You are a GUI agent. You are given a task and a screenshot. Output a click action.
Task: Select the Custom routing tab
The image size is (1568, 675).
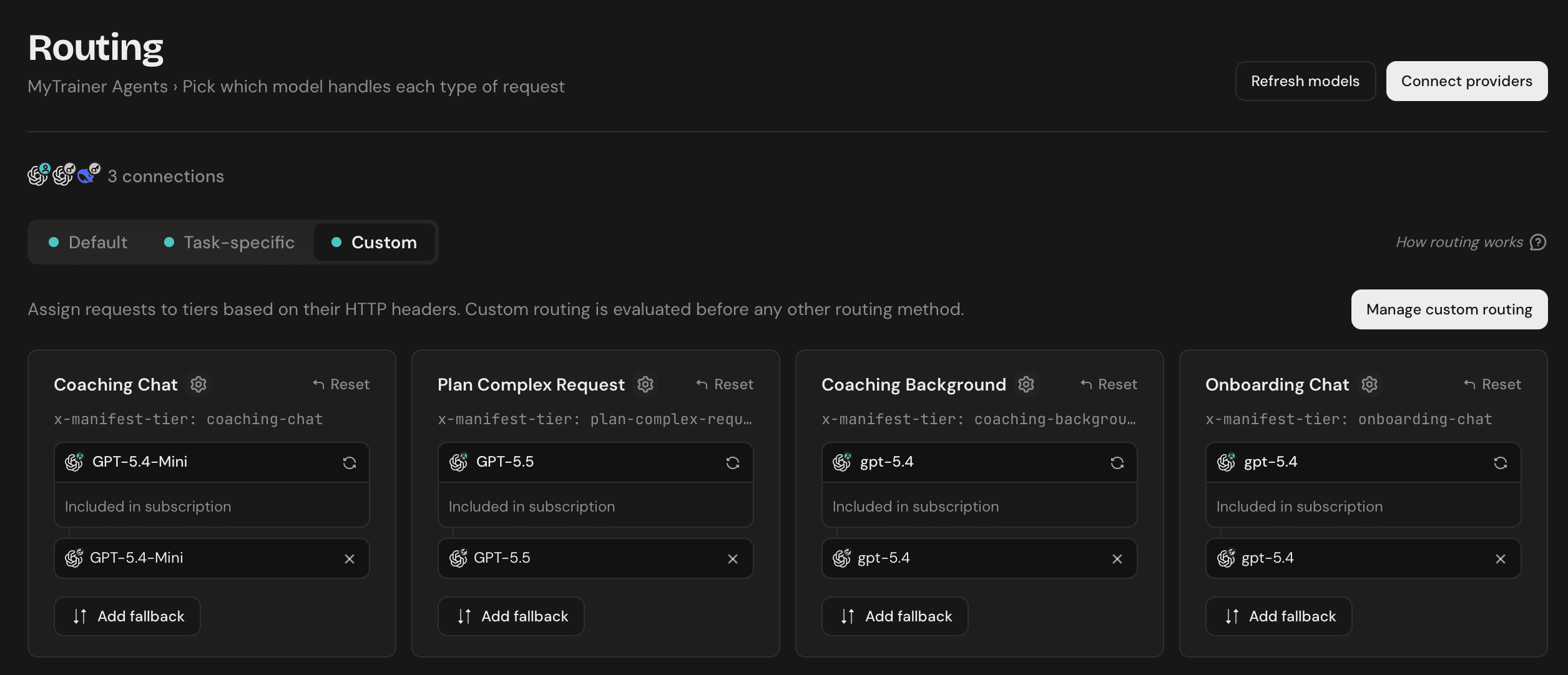coord(374,242)
